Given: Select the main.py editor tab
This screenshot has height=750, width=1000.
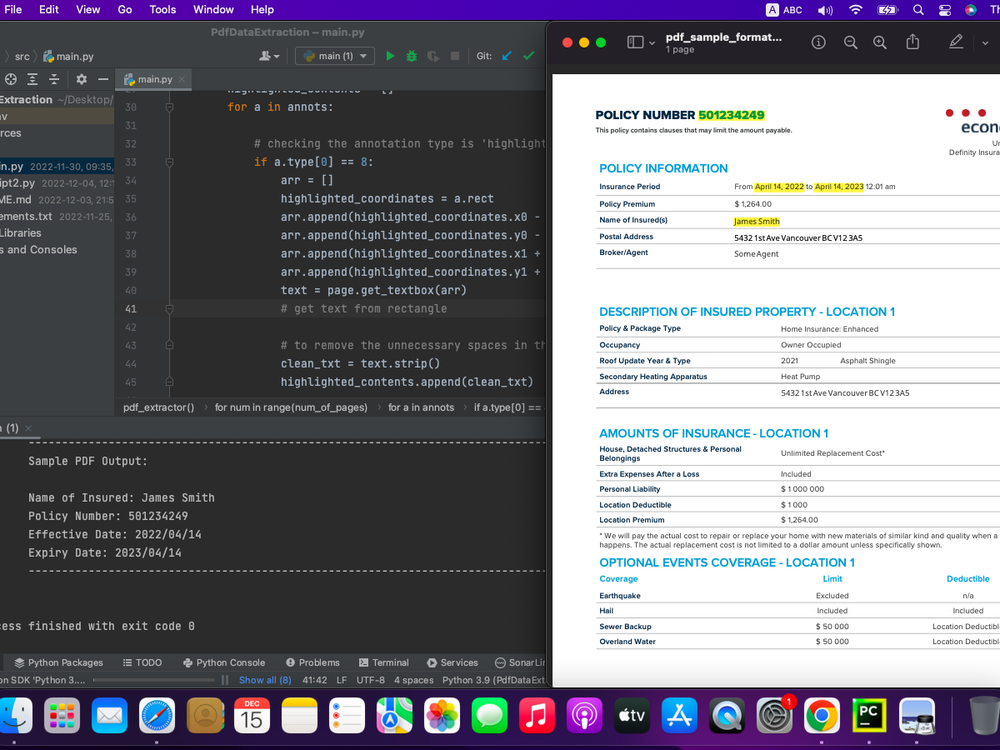Looking at the screenshot, I should pos(155,79).
